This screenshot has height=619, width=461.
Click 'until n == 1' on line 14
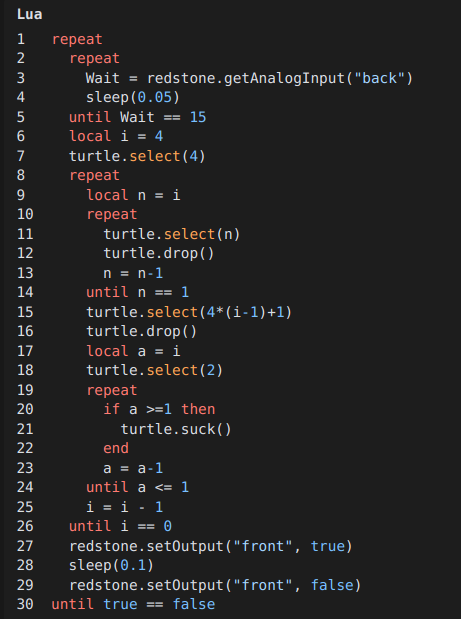pyautogui.click(x=138, y=293)
